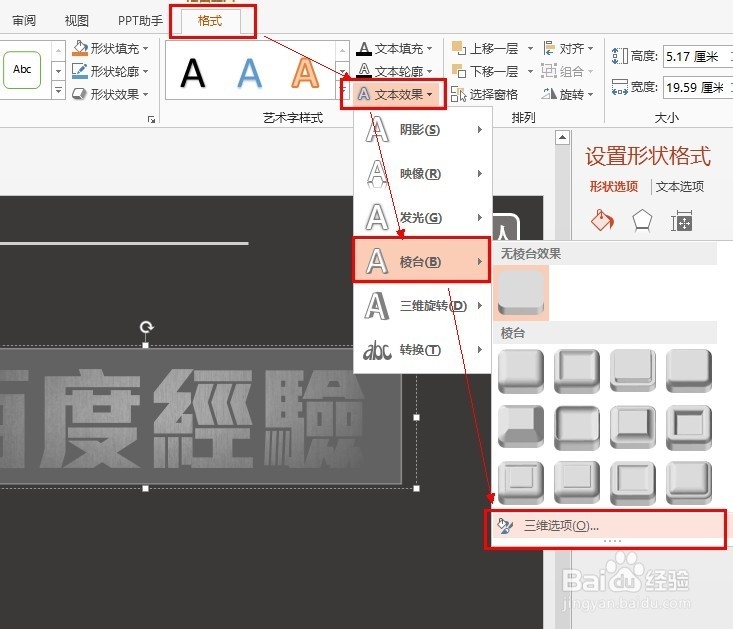Select the Abc shape style preset
Screen dimensions: 733x629
click(22, 70)
